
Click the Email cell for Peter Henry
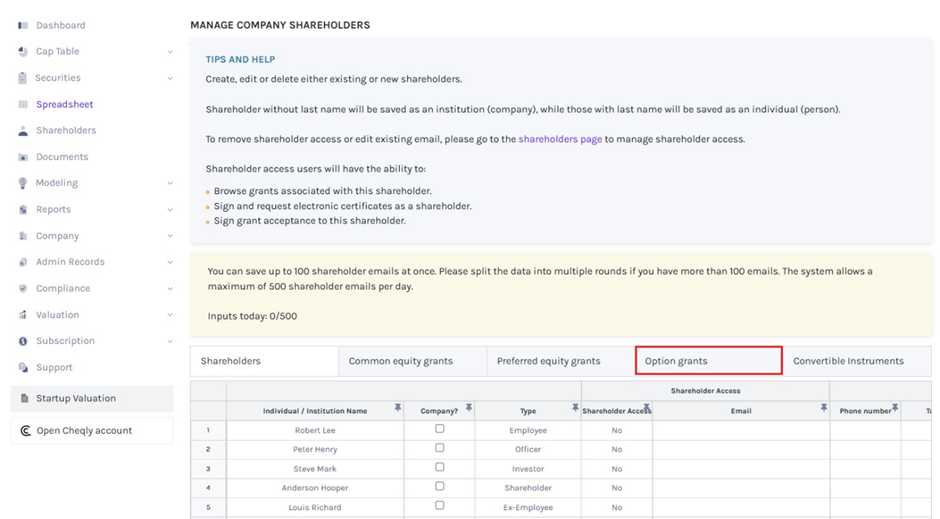point(740,449)
